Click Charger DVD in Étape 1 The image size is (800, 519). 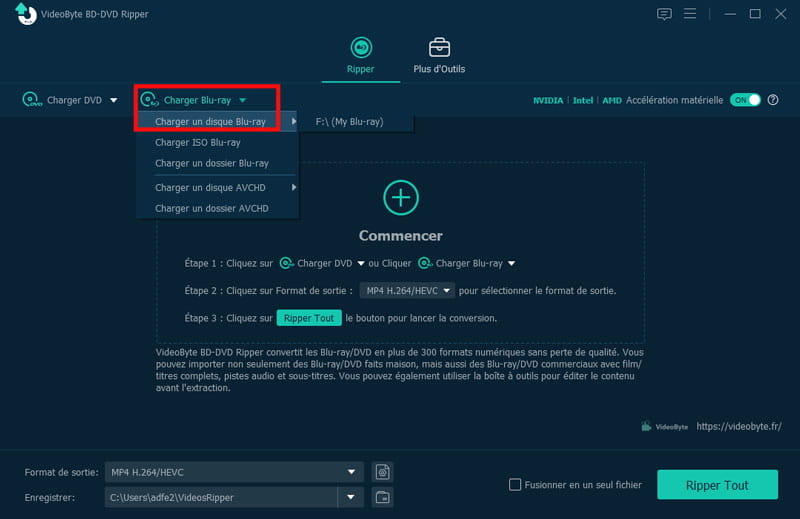tap(324, 263)
